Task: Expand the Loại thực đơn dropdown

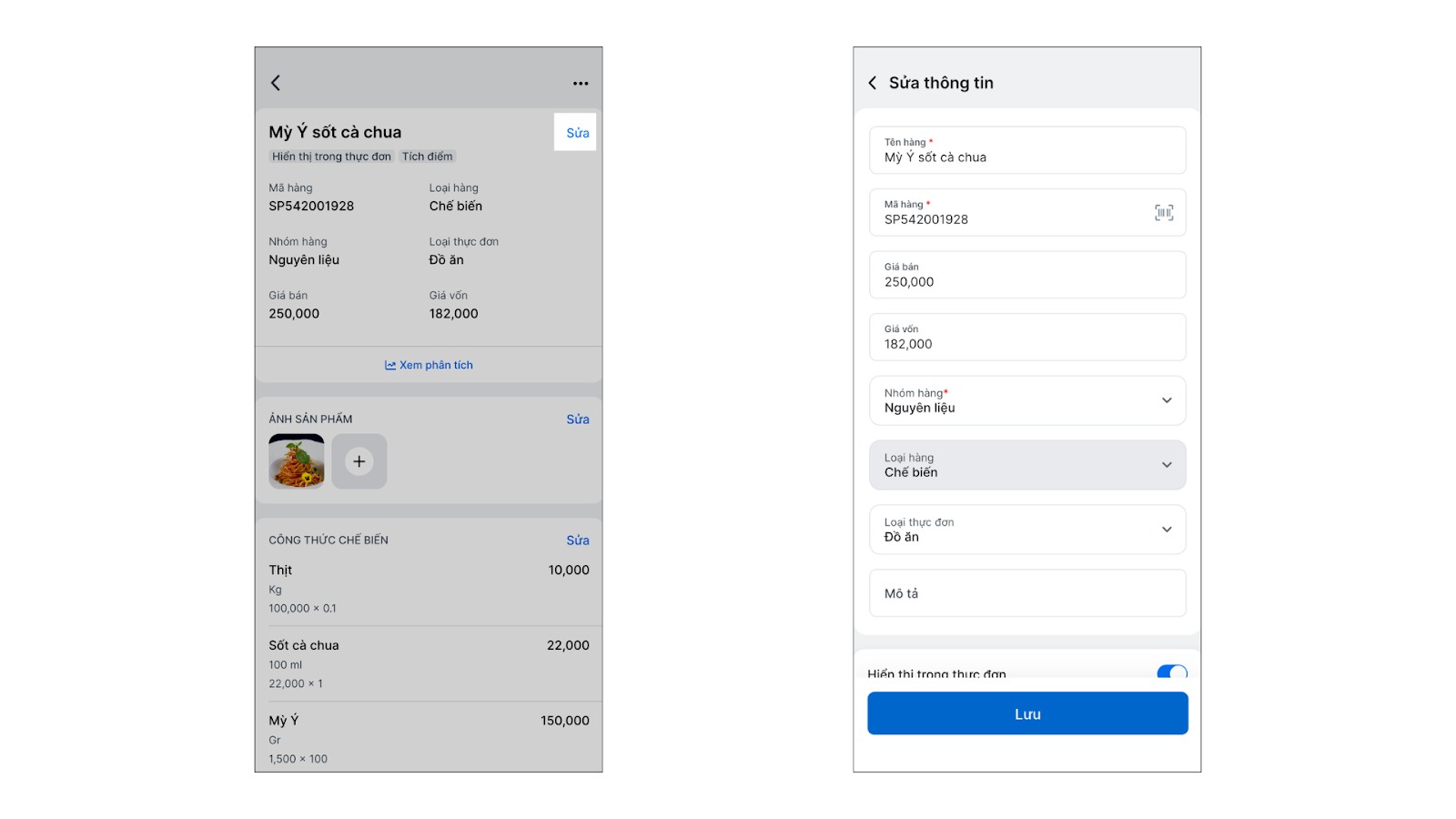Action: click(x=1167, y=530)
